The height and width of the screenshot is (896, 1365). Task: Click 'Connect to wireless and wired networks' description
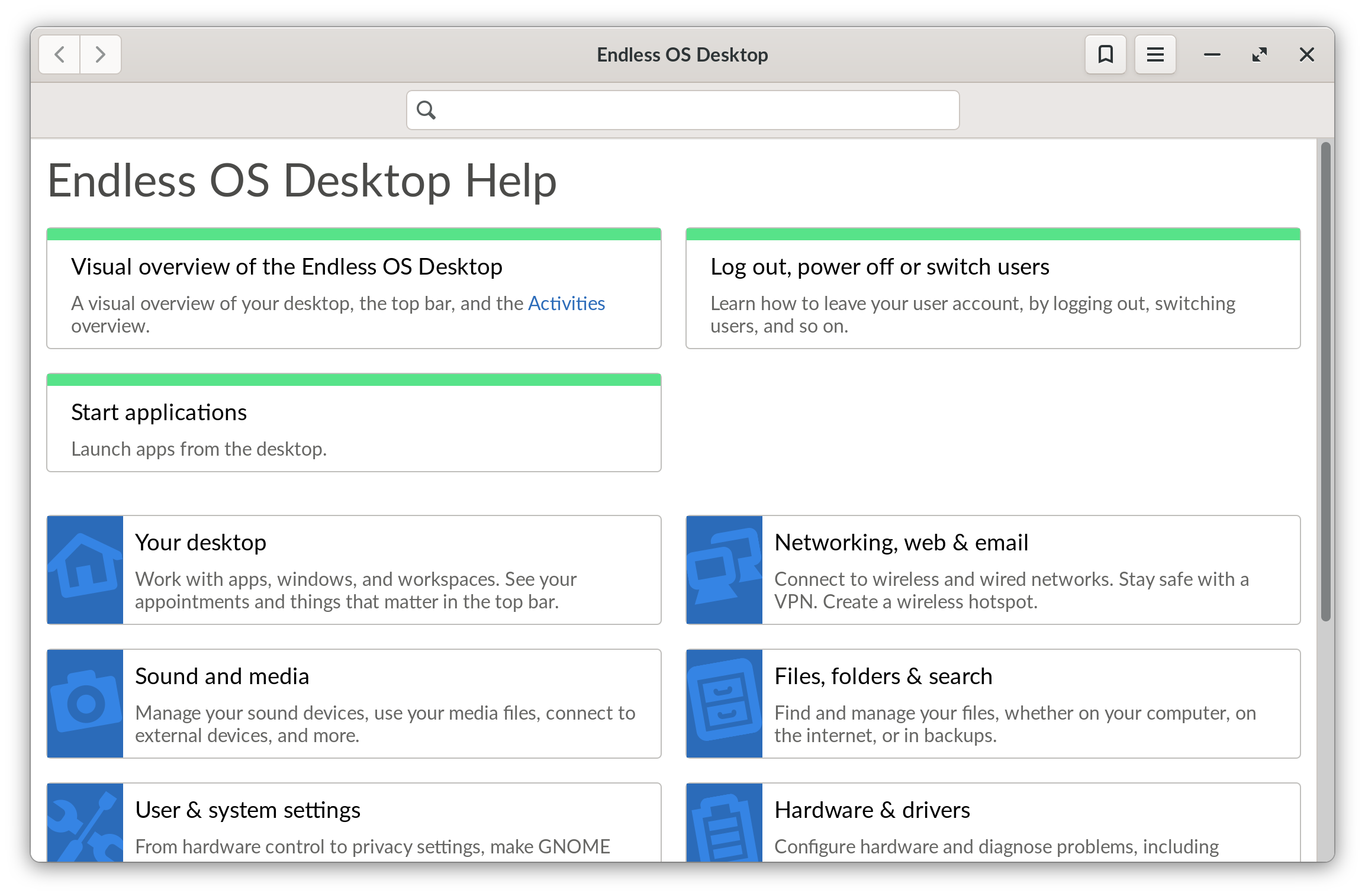(1012, 590)
